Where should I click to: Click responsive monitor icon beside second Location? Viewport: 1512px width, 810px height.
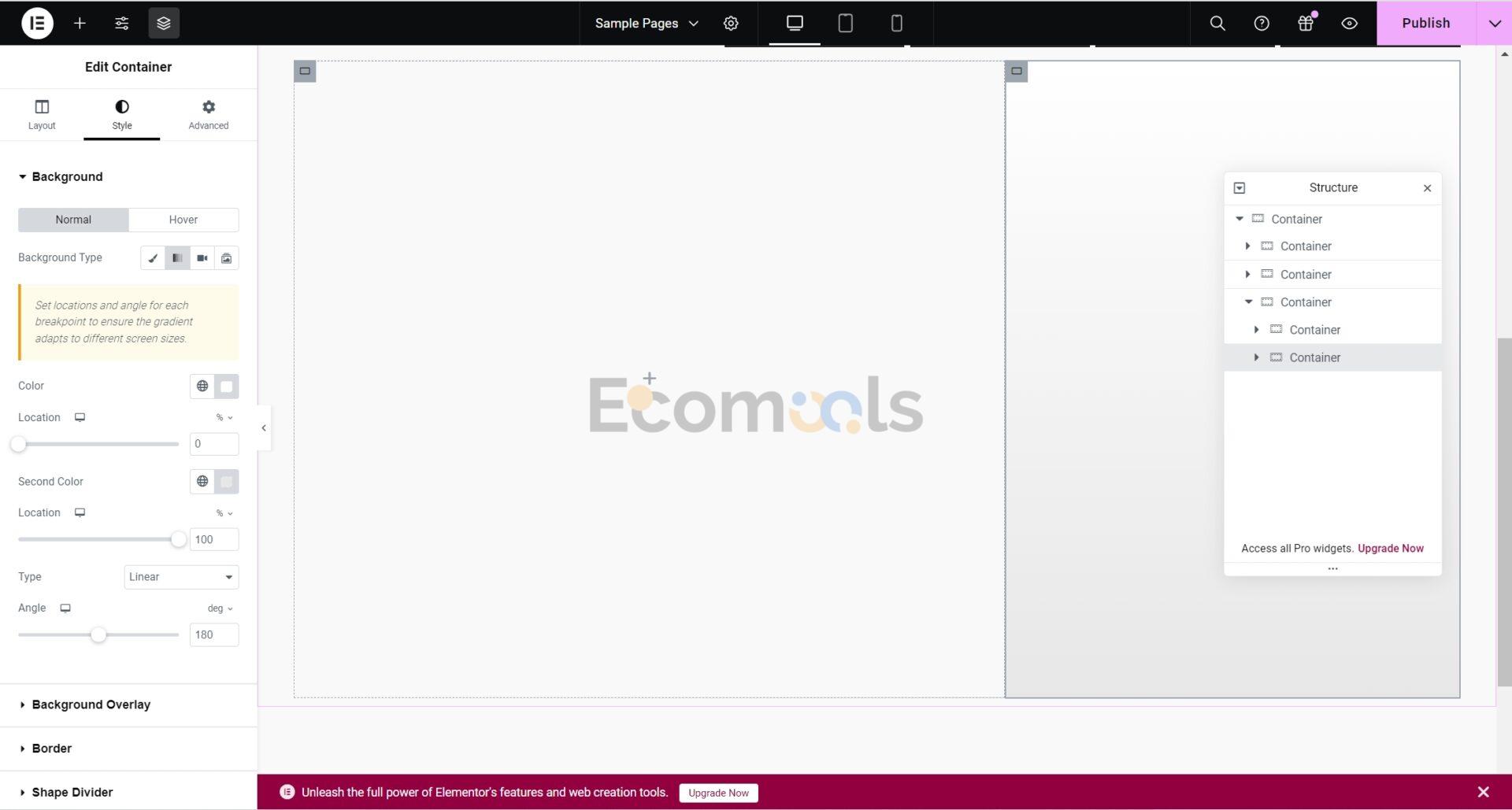(x=80, y=513)
